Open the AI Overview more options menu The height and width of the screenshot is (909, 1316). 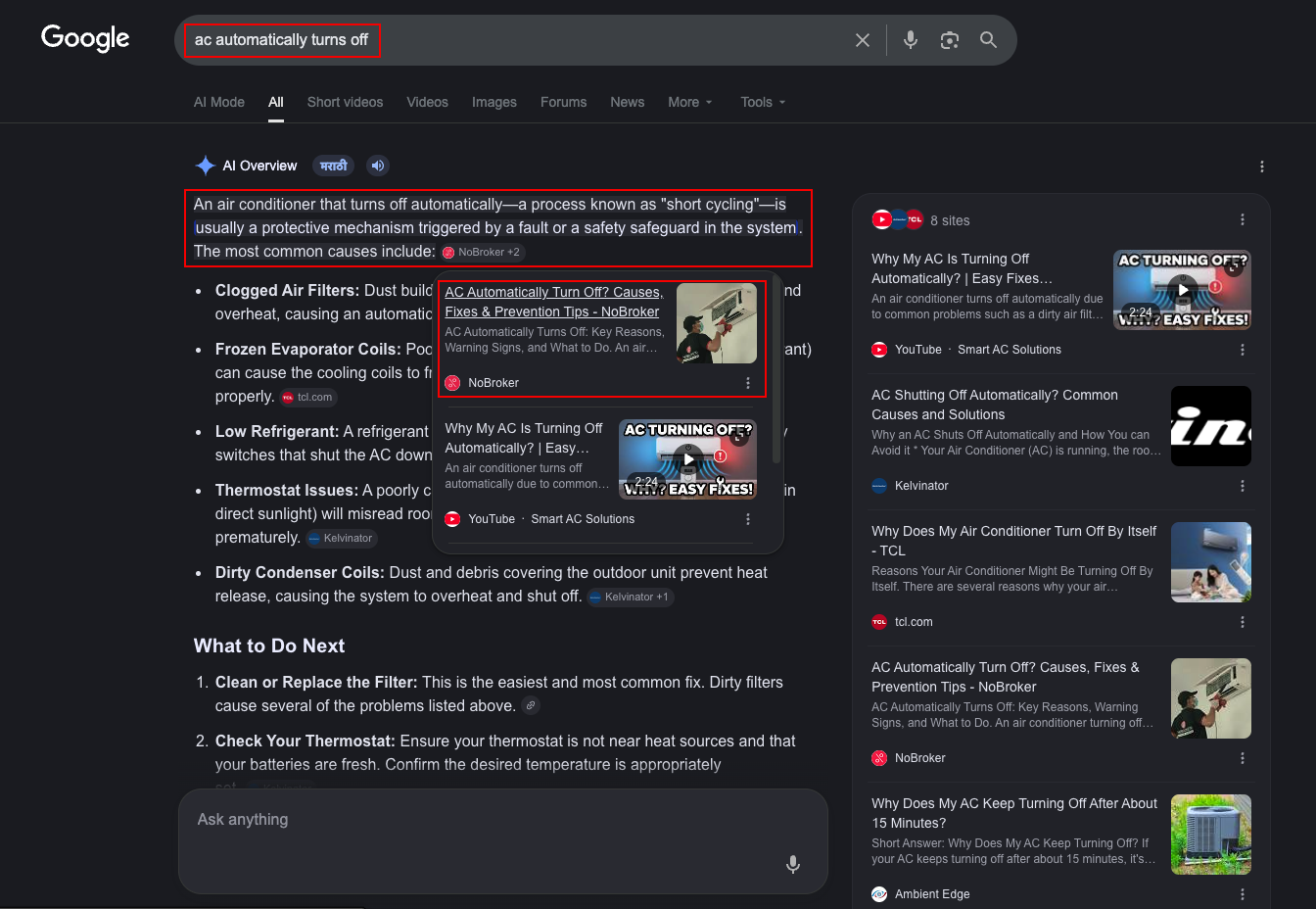tap(1262, 167)
